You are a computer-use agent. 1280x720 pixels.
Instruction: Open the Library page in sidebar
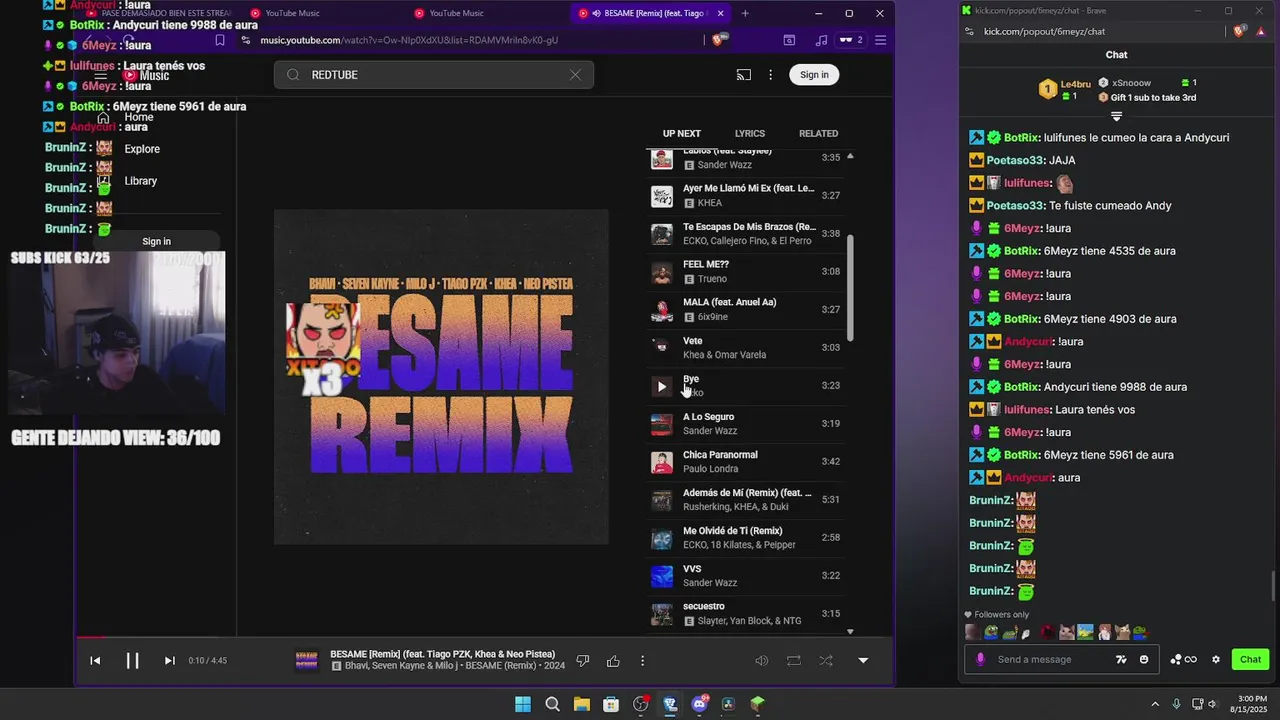pos(141,181)
